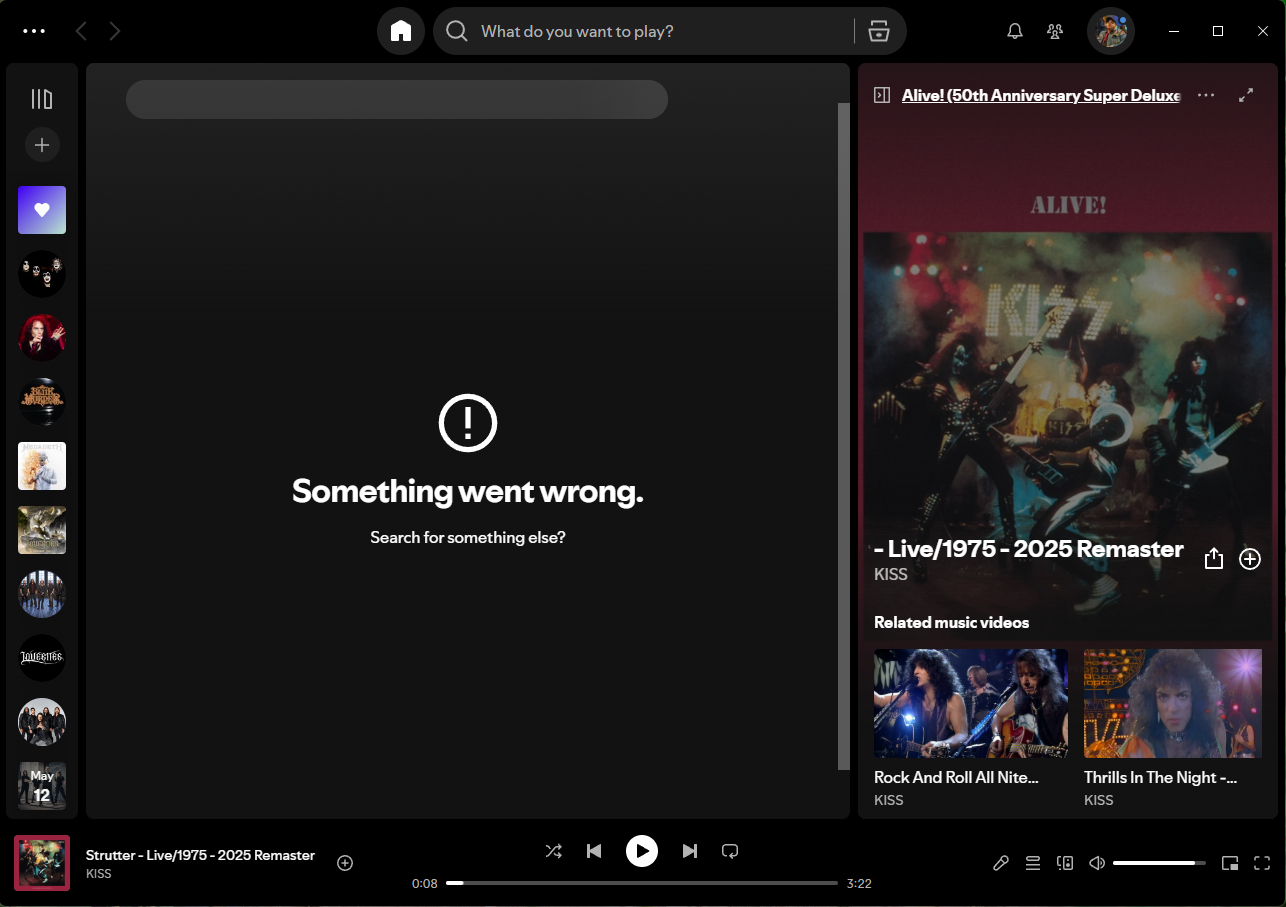Screen dimensions: 1286x907
Task: Open the Home page
Action: (401, 31)
